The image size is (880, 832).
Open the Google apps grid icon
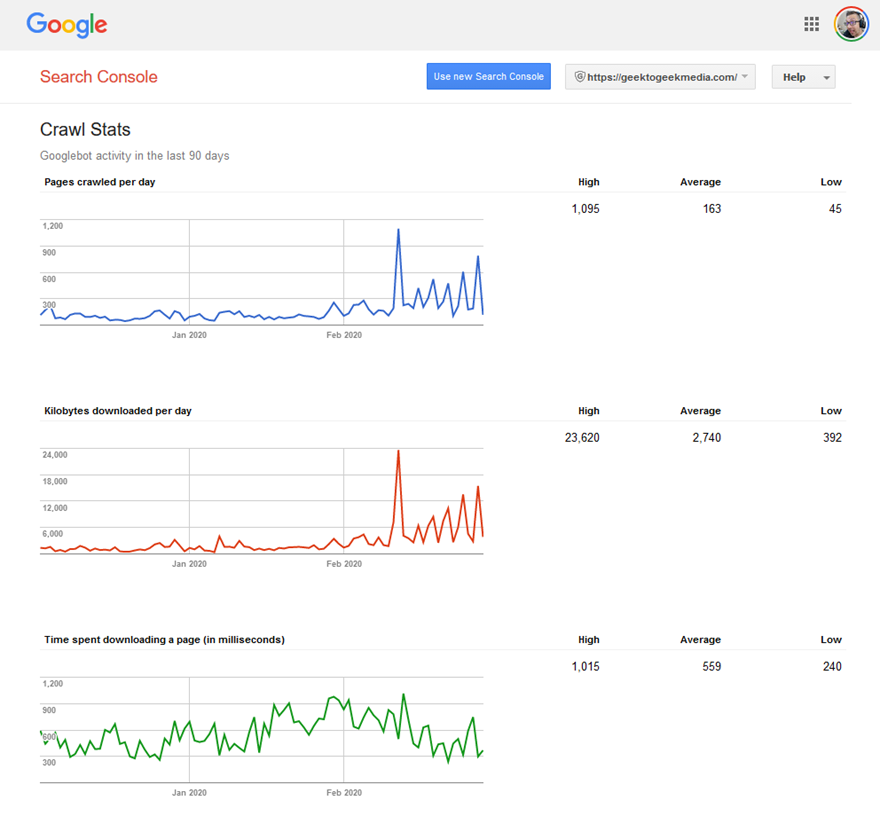(812, 24)
